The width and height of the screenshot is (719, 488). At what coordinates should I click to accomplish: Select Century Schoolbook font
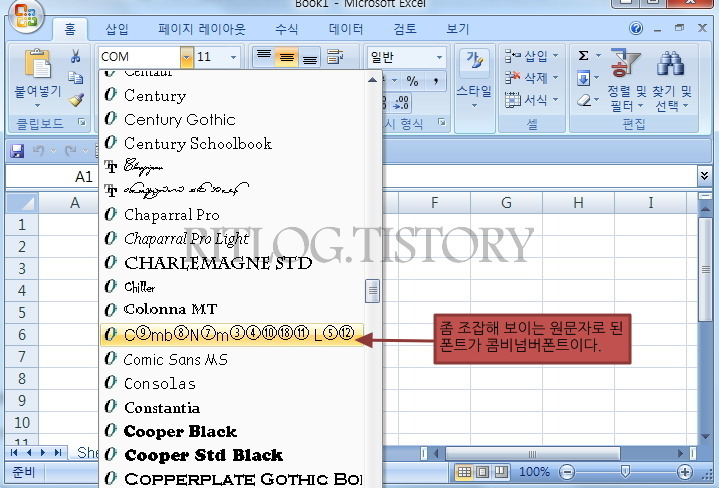tap(232, 143)
